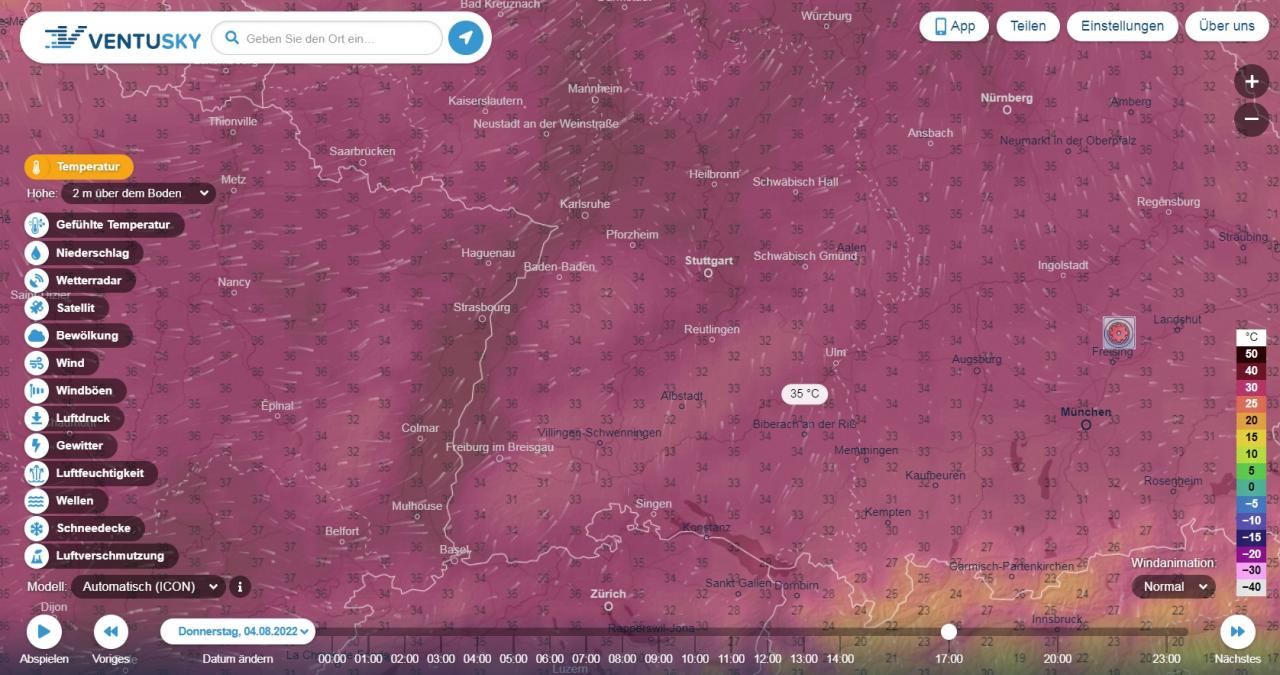Open the Modell Automatisch (ICON) dropdown
Viewport: 1280px width, 675px height.
[x=148, y=587]
